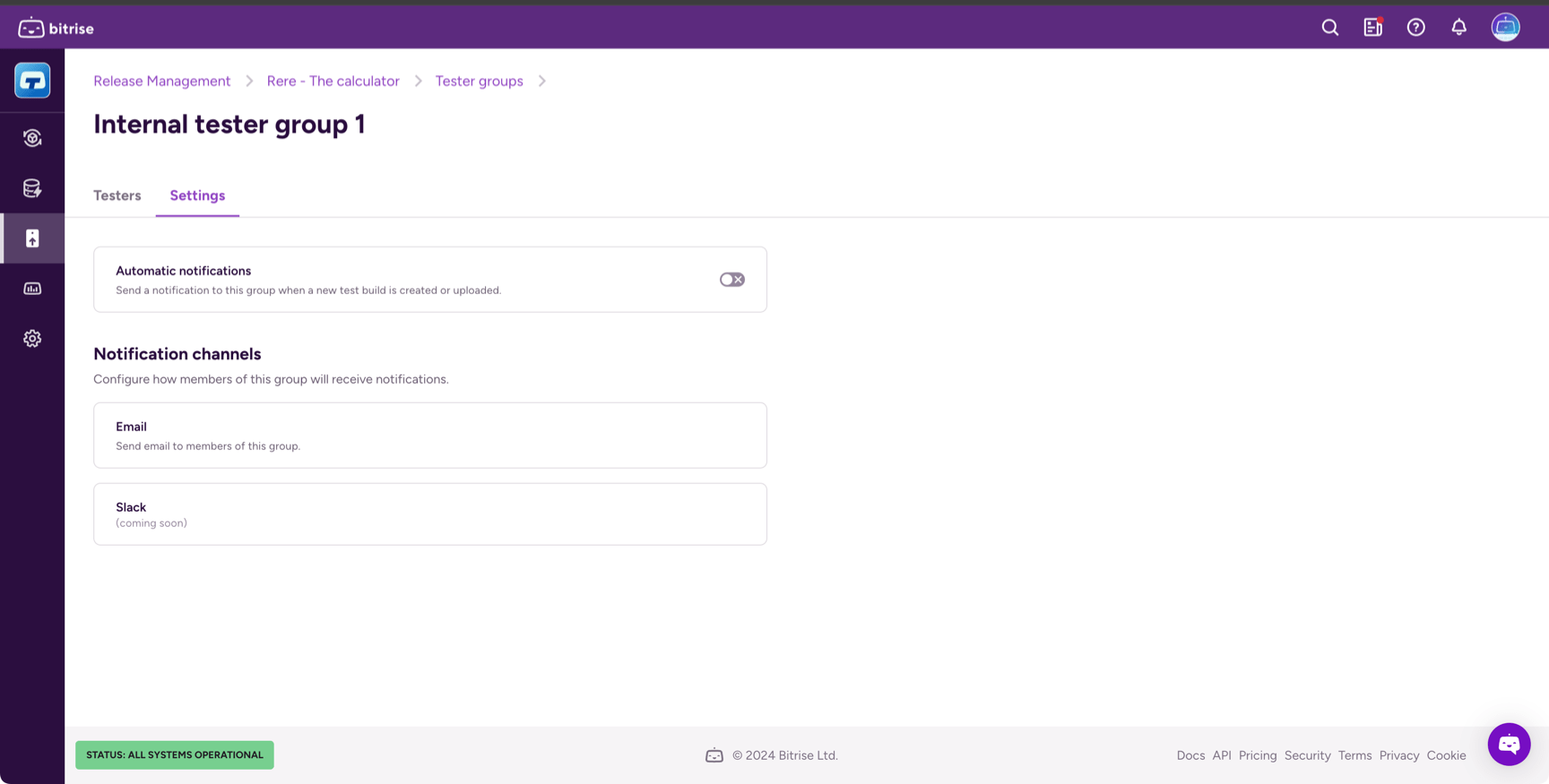Screen dimensions: 1549x784
Task: Click the Slack coming soon card
Action: pyautogui.click(x=430, y=514)
